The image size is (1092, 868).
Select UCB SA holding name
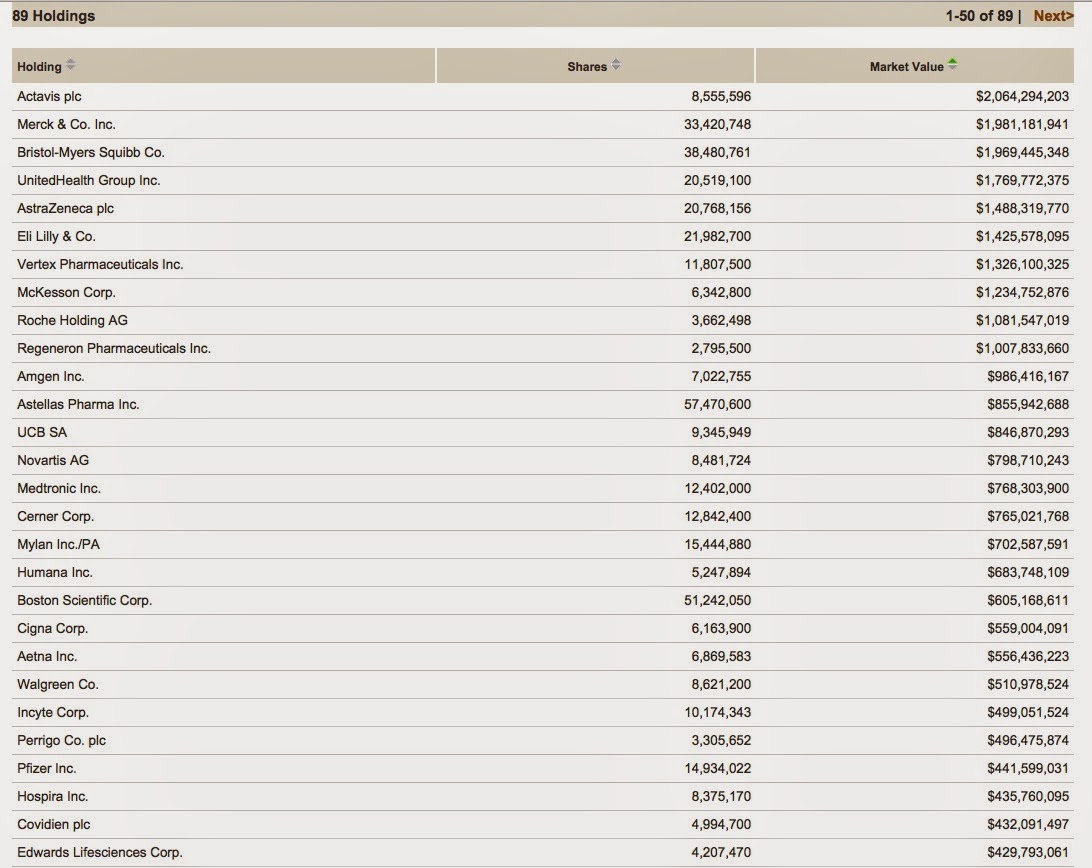pyautogui.click(x=42, y=433)
